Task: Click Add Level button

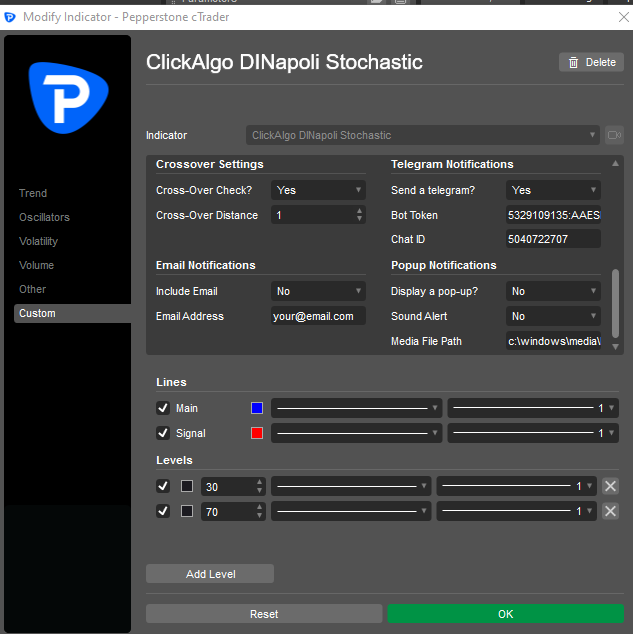Action: (x=210, y=574)
